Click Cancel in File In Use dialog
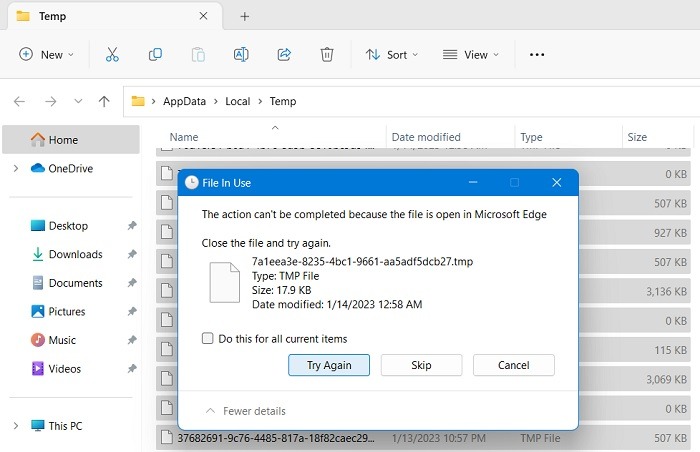The height and width of the screenshot is (452, 700). 514,365
